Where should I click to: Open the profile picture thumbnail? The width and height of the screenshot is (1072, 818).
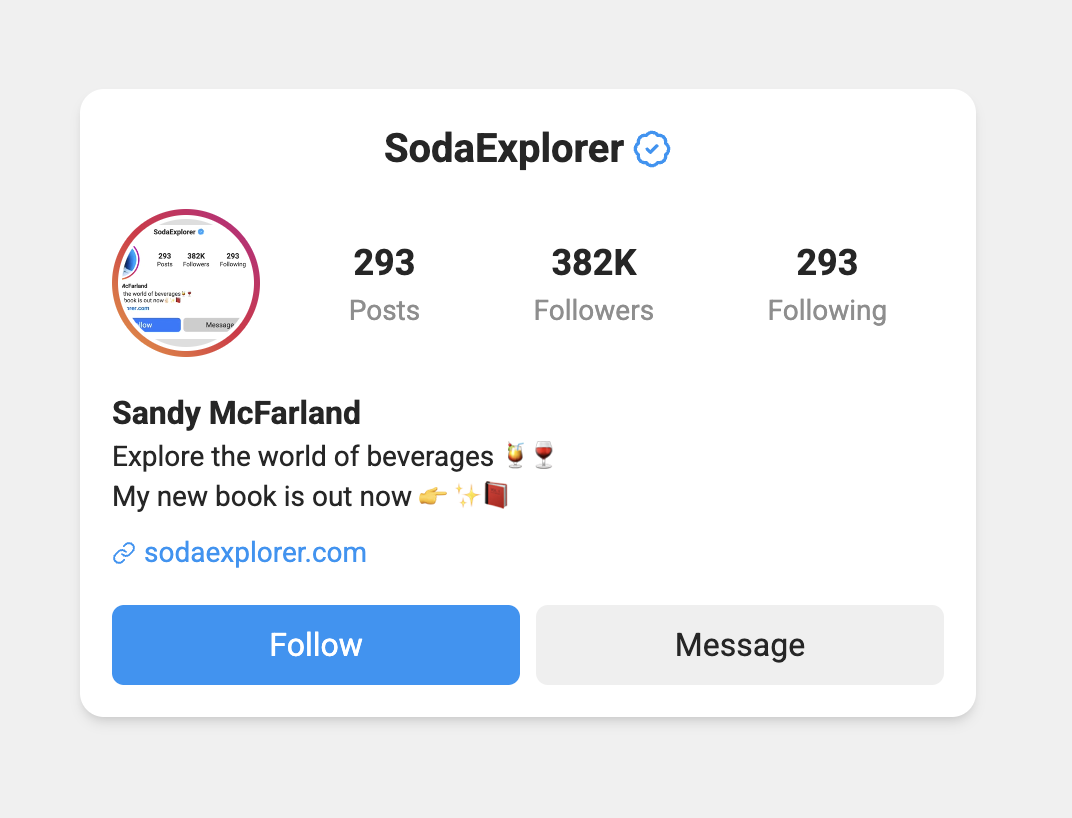pos(185,282)
